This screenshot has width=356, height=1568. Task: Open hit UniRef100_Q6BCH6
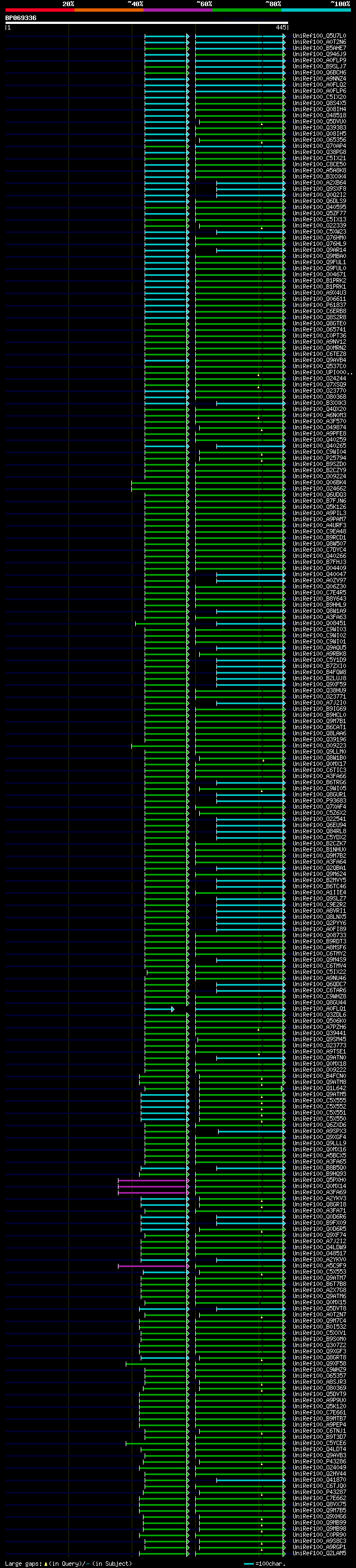(x=319, y=72)
